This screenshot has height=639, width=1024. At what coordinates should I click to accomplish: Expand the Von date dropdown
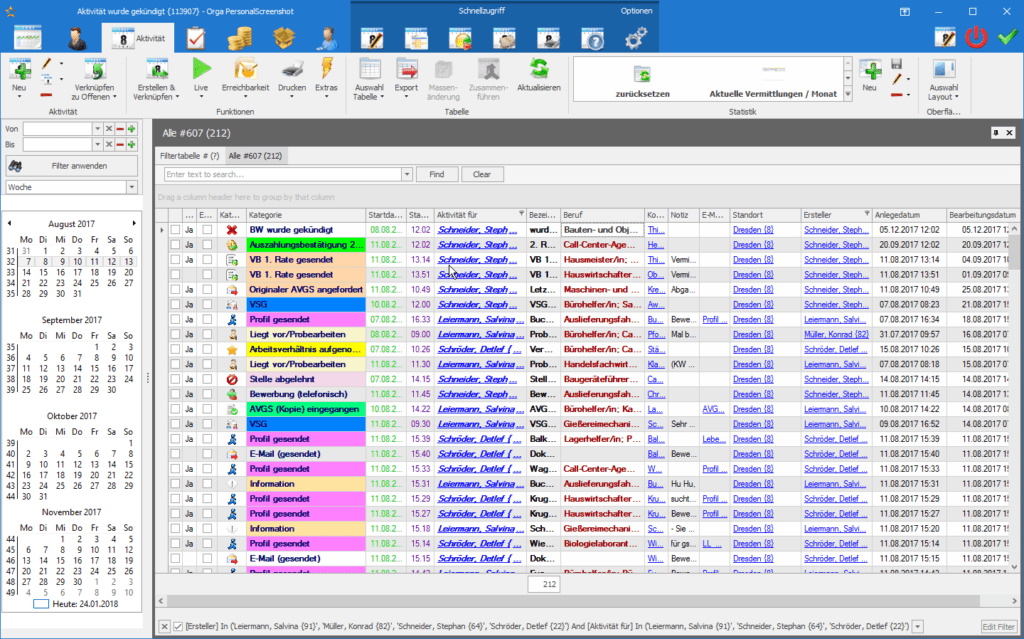pos(97,129)
